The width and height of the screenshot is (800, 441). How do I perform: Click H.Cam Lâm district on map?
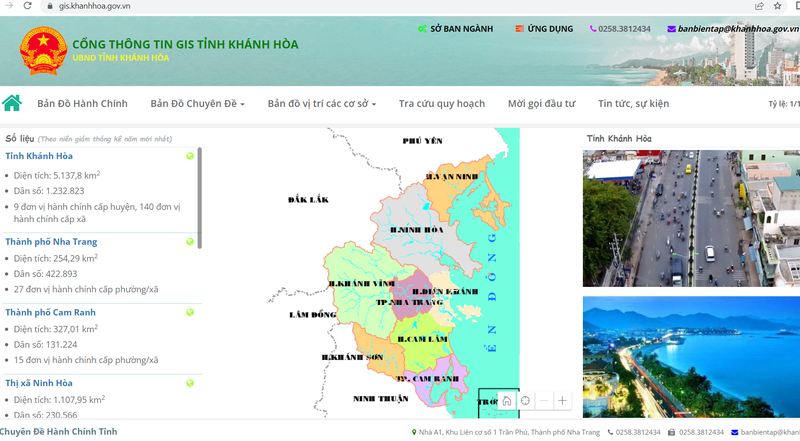(x=422, y=339)
